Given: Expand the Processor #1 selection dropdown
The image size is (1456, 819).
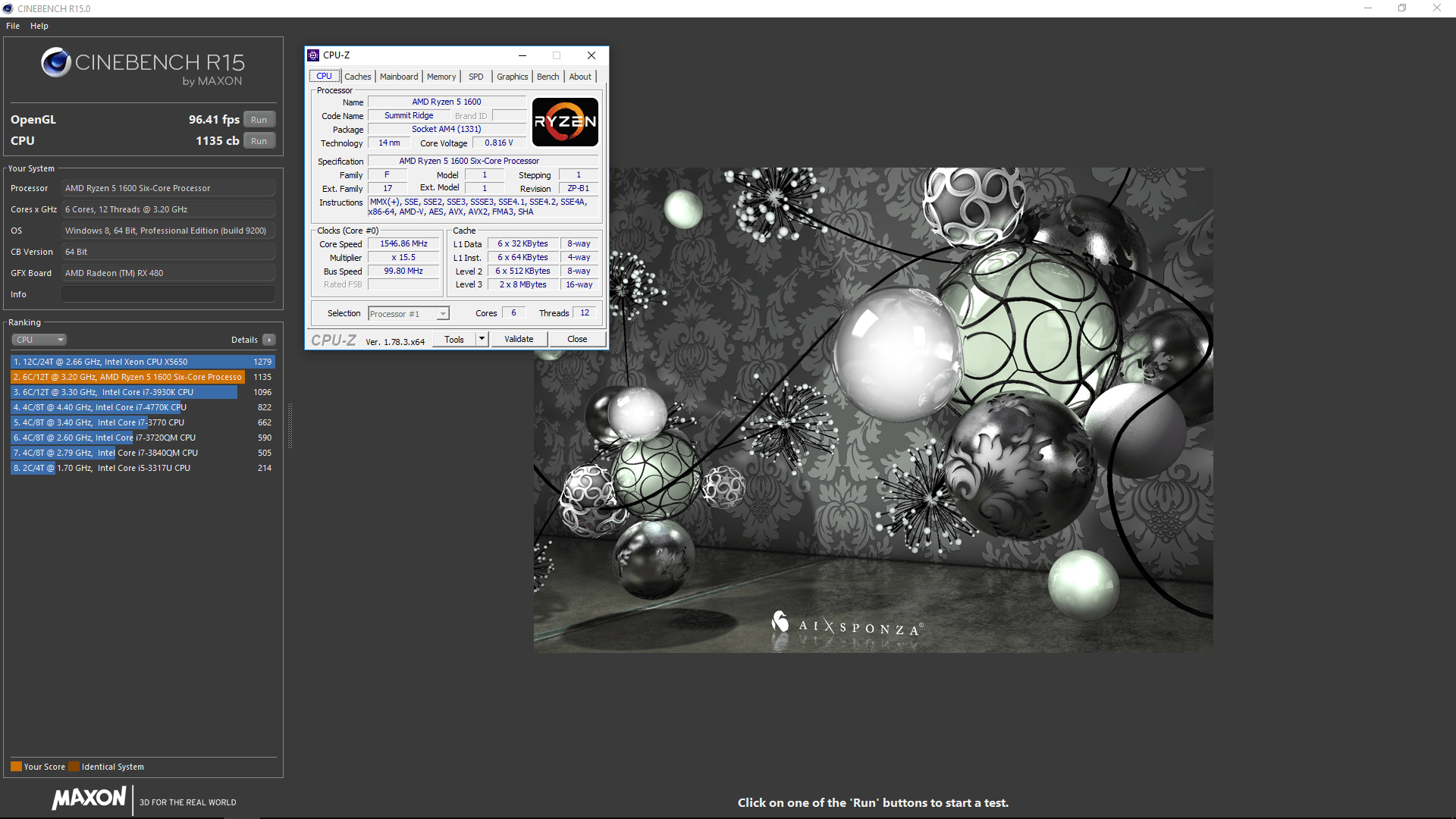Looking at the screenshot, I should click(x=443, y=314).
